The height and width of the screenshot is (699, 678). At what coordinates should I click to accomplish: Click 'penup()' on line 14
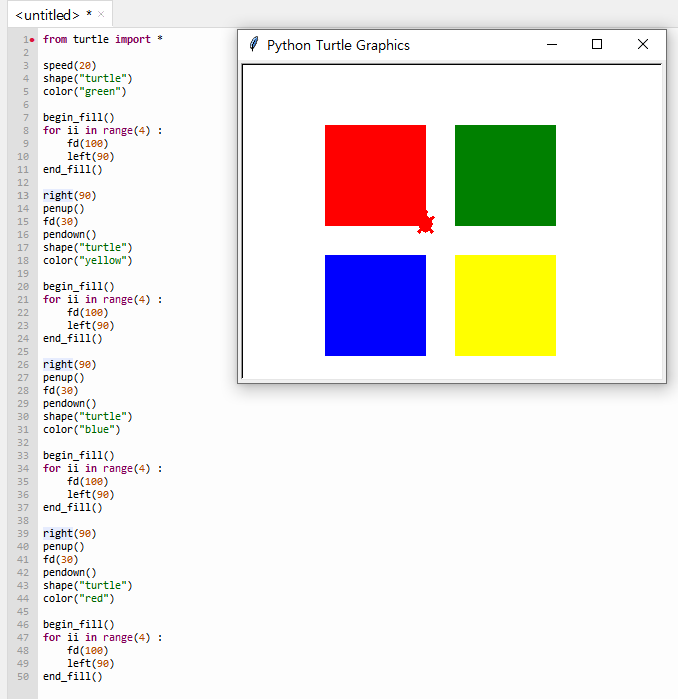[64, 208]
